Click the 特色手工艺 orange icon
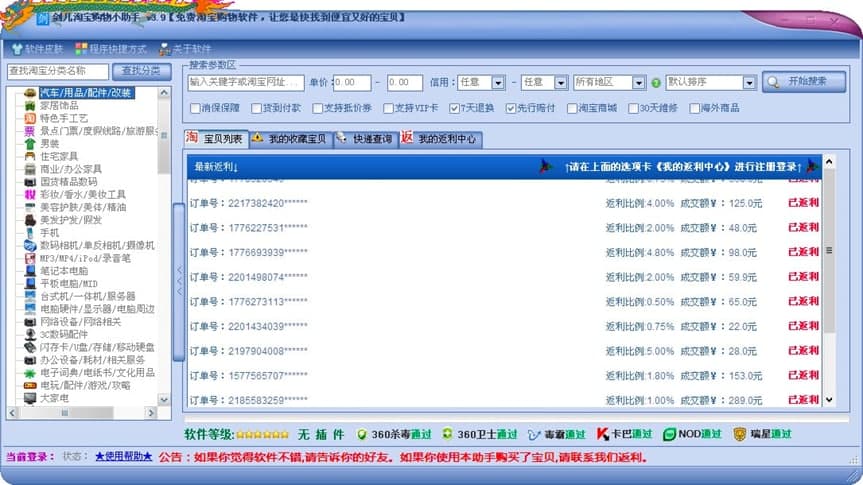Screen dimensions: 863x485 30,118
